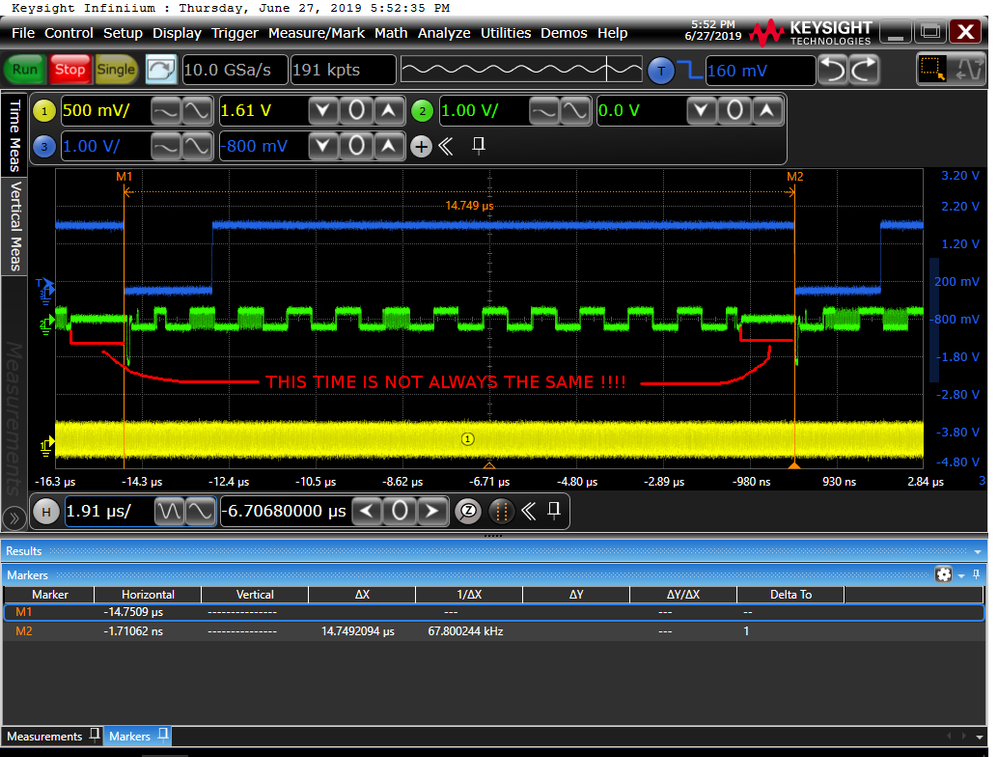Increase horizontal time scale (stretched wave)
This screenshot has width=998, height=757.
[200, 511]
